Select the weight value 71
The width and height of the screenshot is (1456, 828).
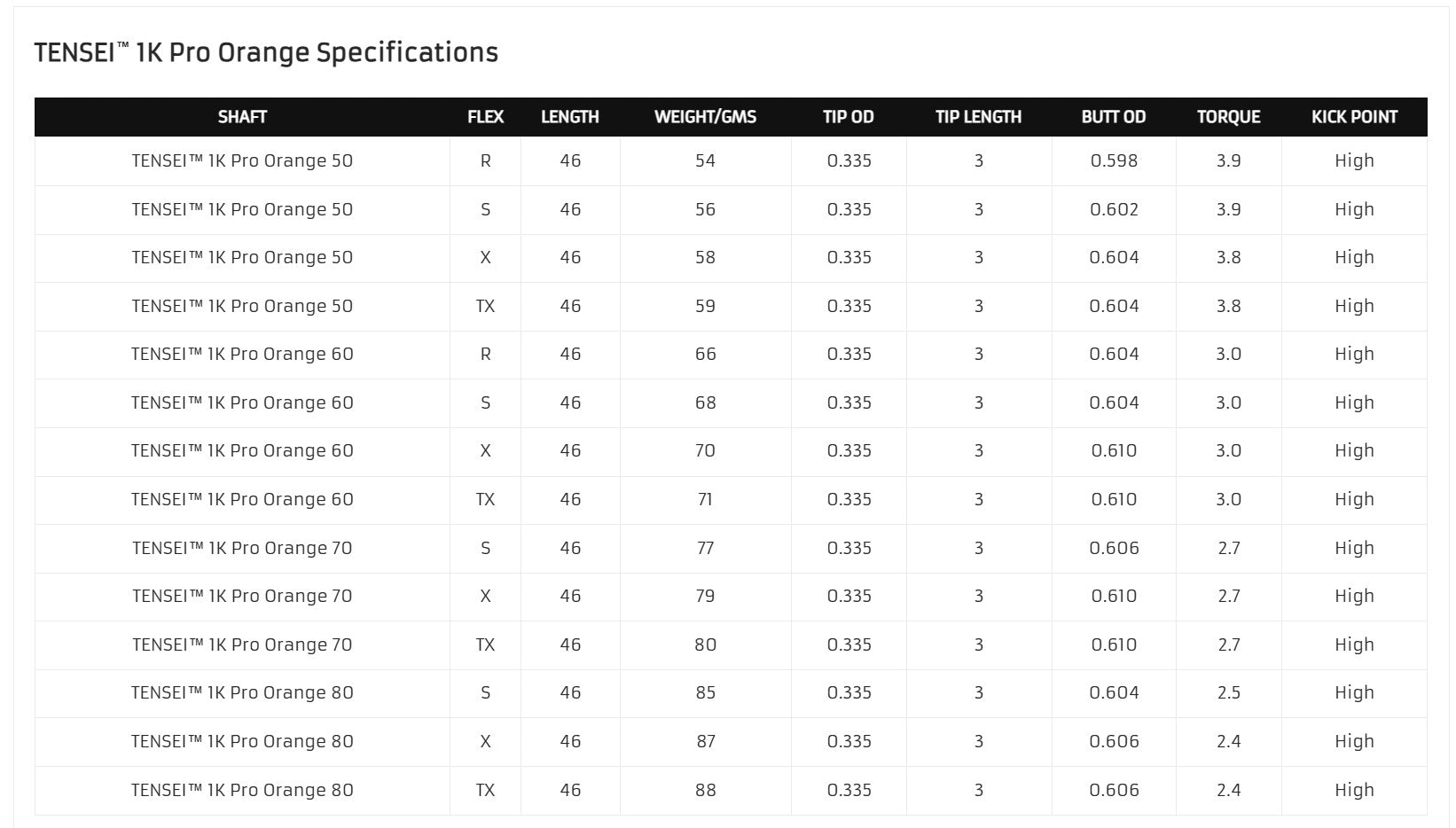705,499
